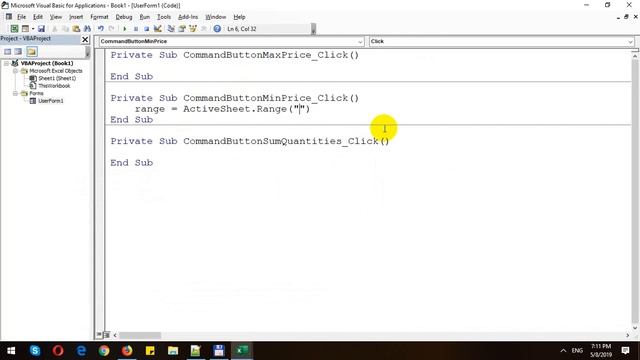Viewport: 640px width, 360px height.
Task: Select Microsoft Excel Objects folder
Action: coord(56,71)
